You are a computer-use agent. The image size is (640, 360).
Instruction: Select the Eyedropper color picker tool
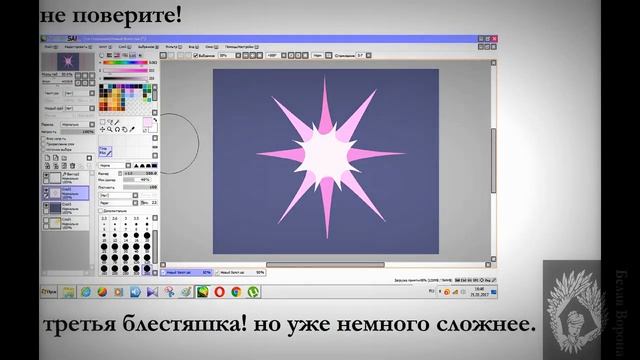(131, 129)
